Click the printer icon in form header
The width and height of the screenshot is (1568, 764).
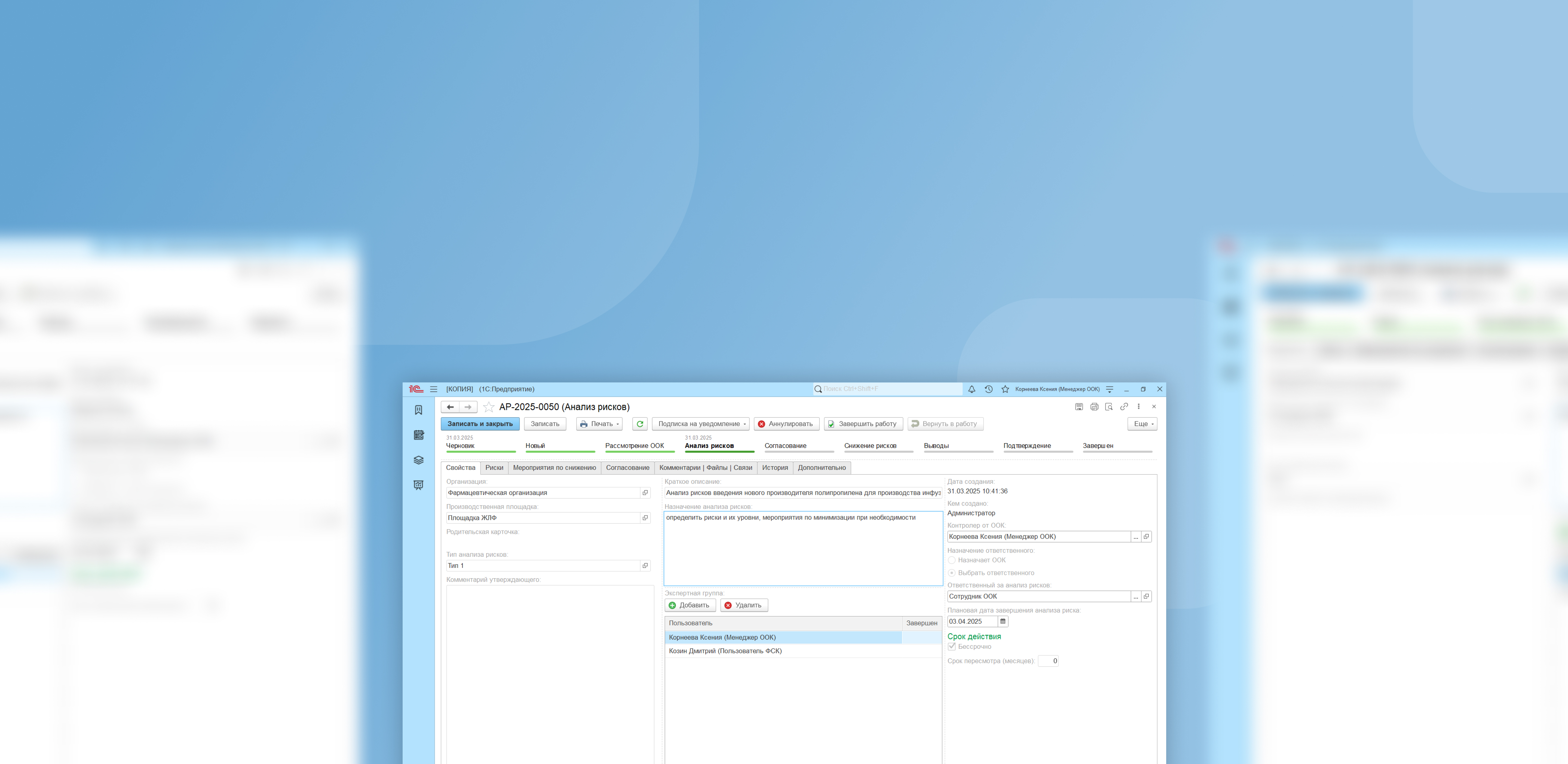[1094, 406]
